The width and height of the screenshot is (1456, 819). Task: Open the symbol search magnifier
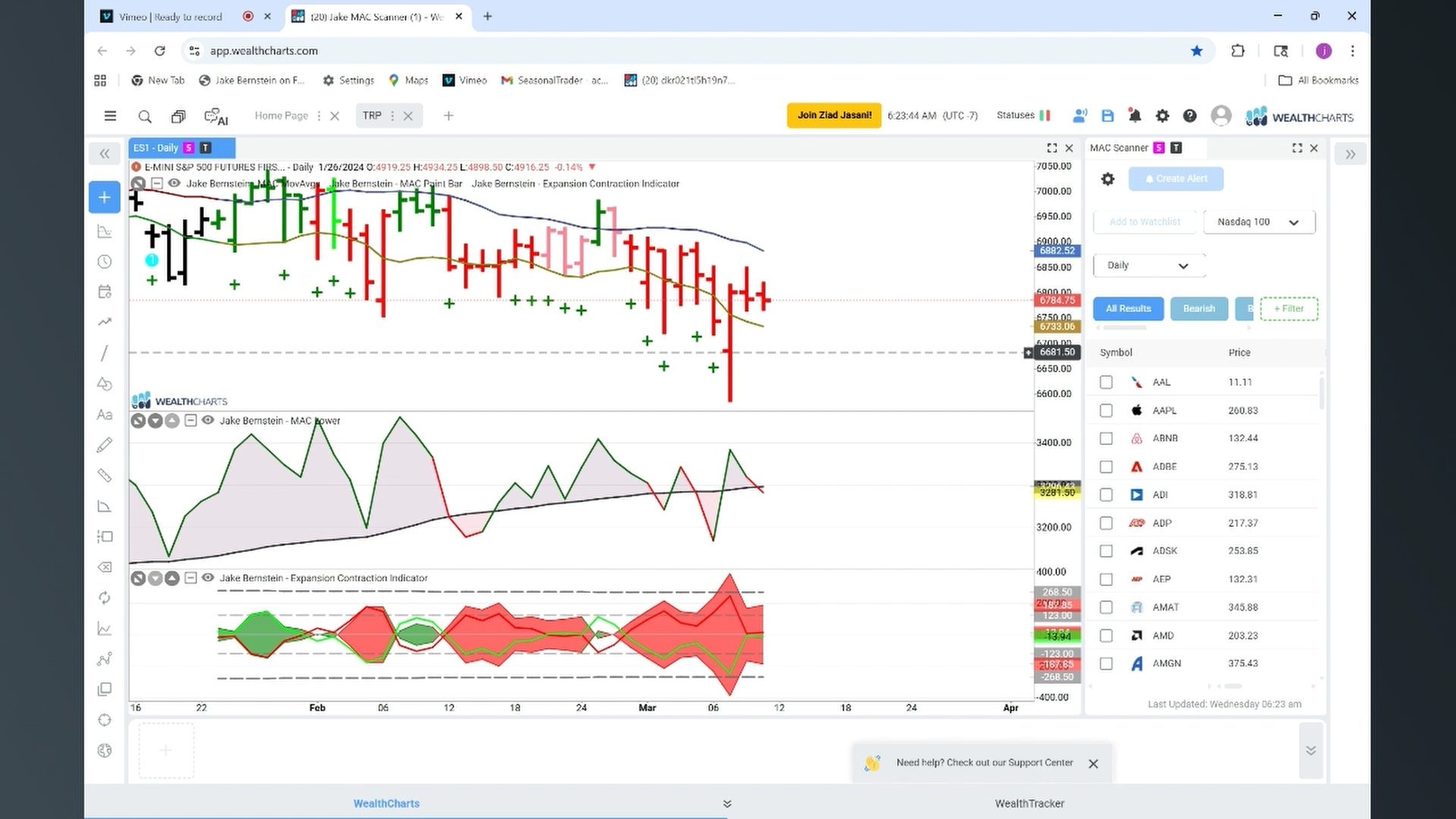[x=145, y=116]
